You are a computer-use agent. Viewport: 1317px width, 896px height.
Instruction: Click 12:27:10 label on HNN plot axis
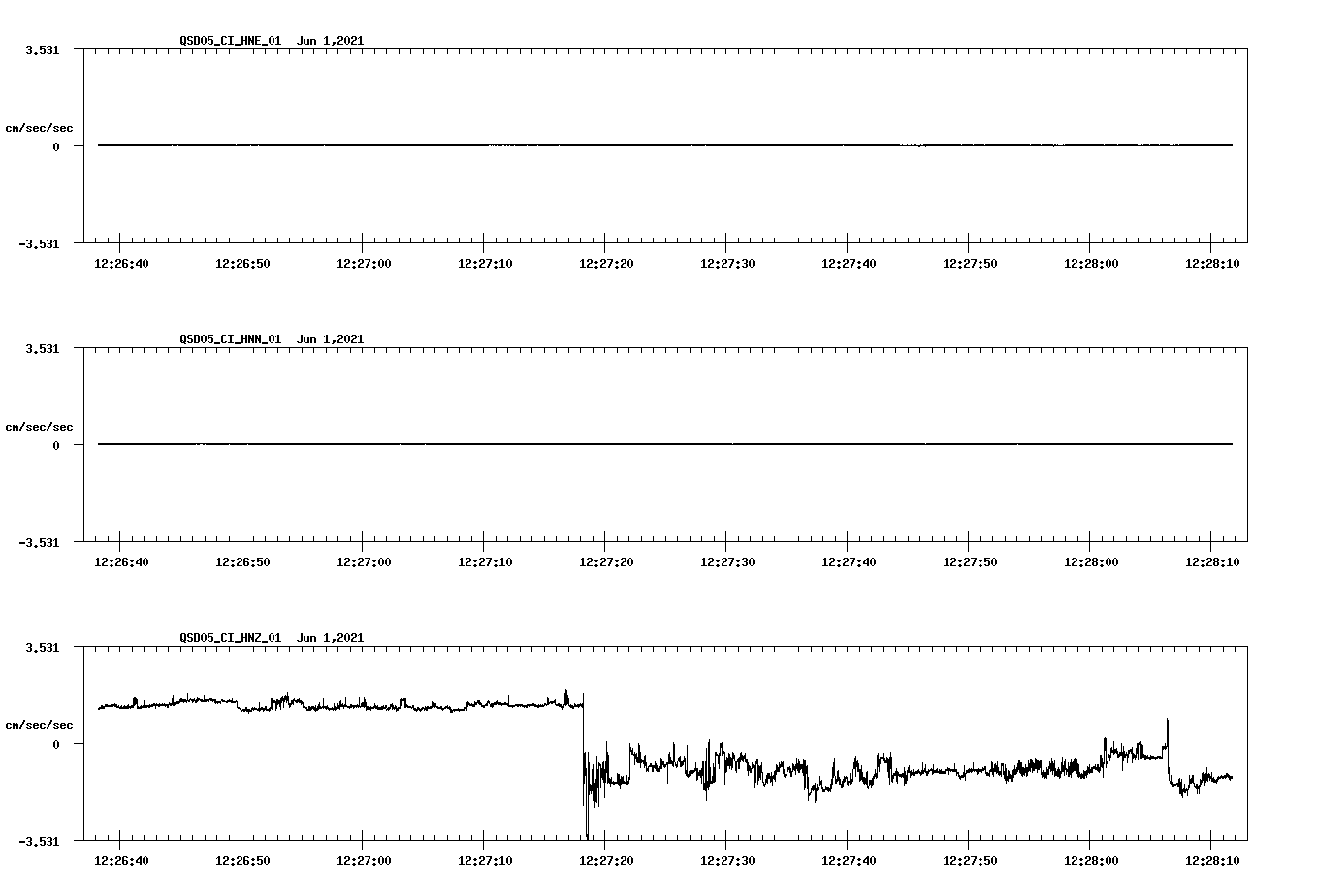click(x=485, y=562)
